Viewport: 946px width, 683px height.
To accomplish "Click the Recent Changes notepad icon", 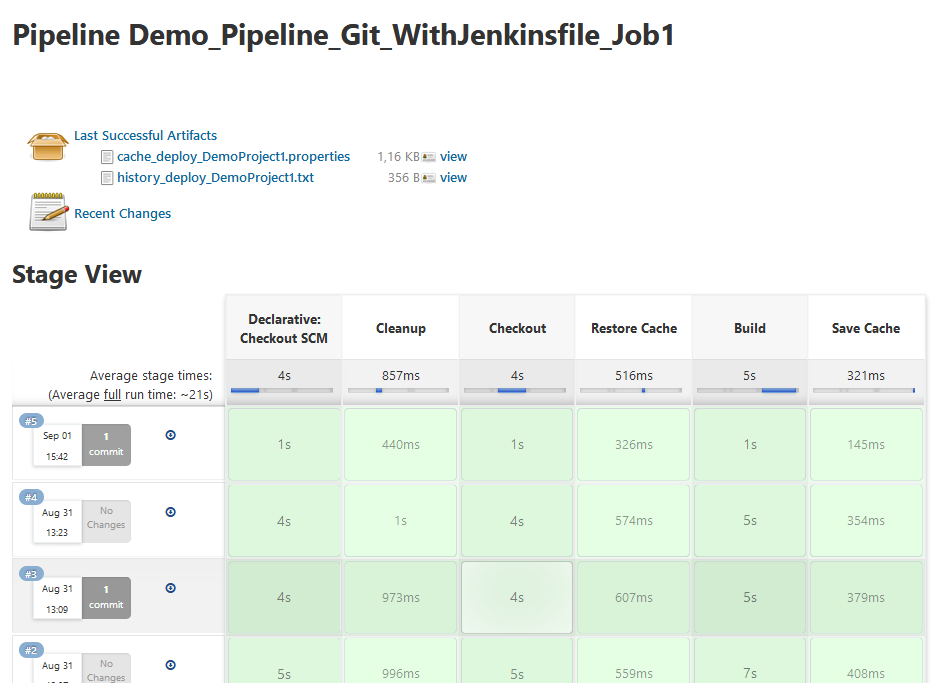I will 47,212.
